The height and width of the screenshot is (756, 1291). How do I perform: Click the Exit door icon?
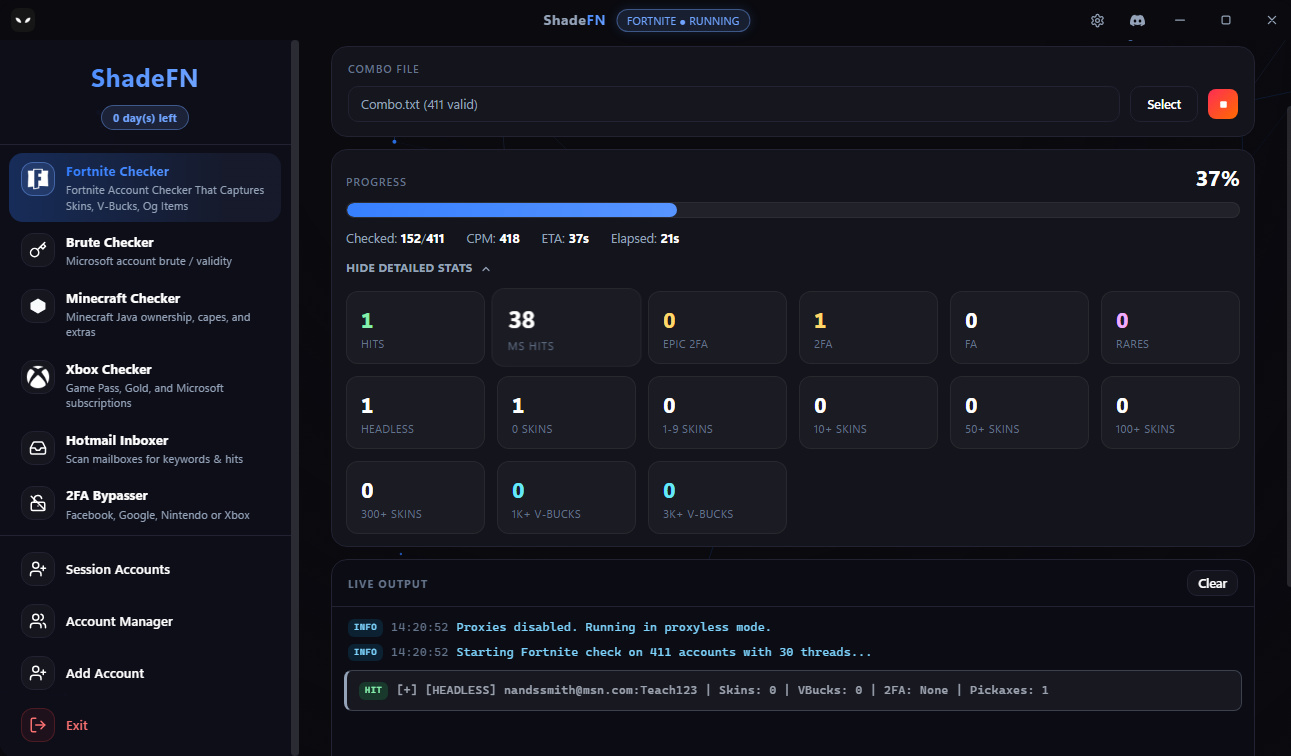pyautogui.click(x=38, y=725)
